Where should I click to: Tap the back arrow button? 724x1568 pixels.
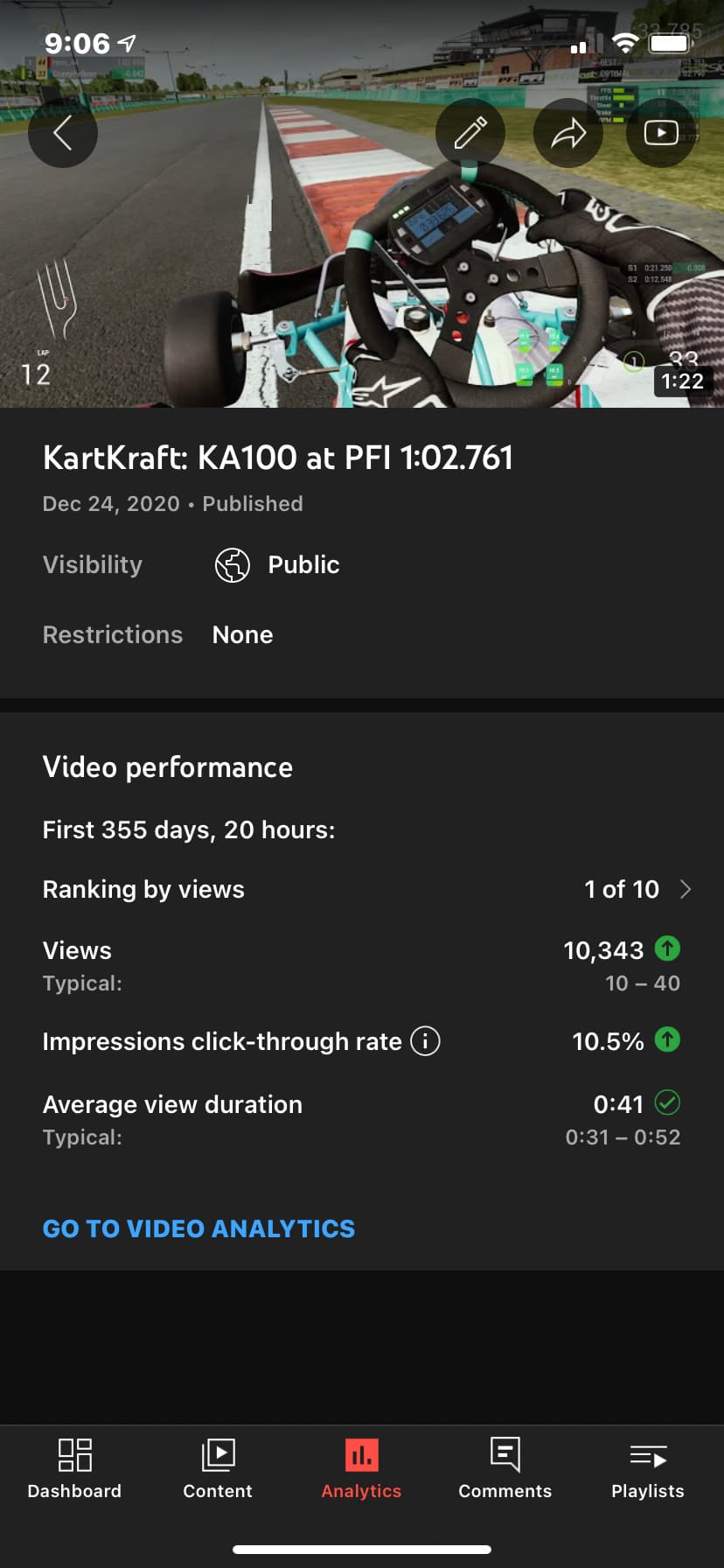pyautogui.click(x=63, y=133)
